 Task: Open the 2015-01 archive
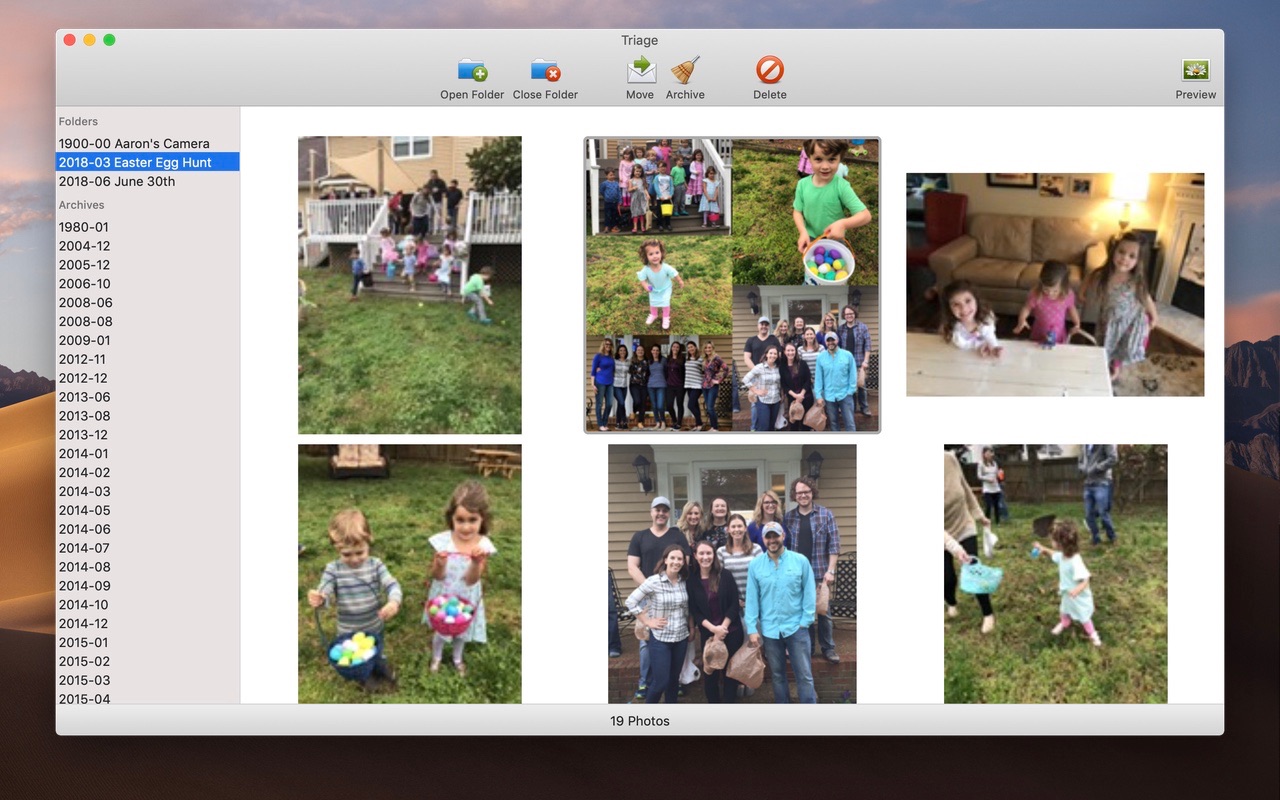(148, 643)
